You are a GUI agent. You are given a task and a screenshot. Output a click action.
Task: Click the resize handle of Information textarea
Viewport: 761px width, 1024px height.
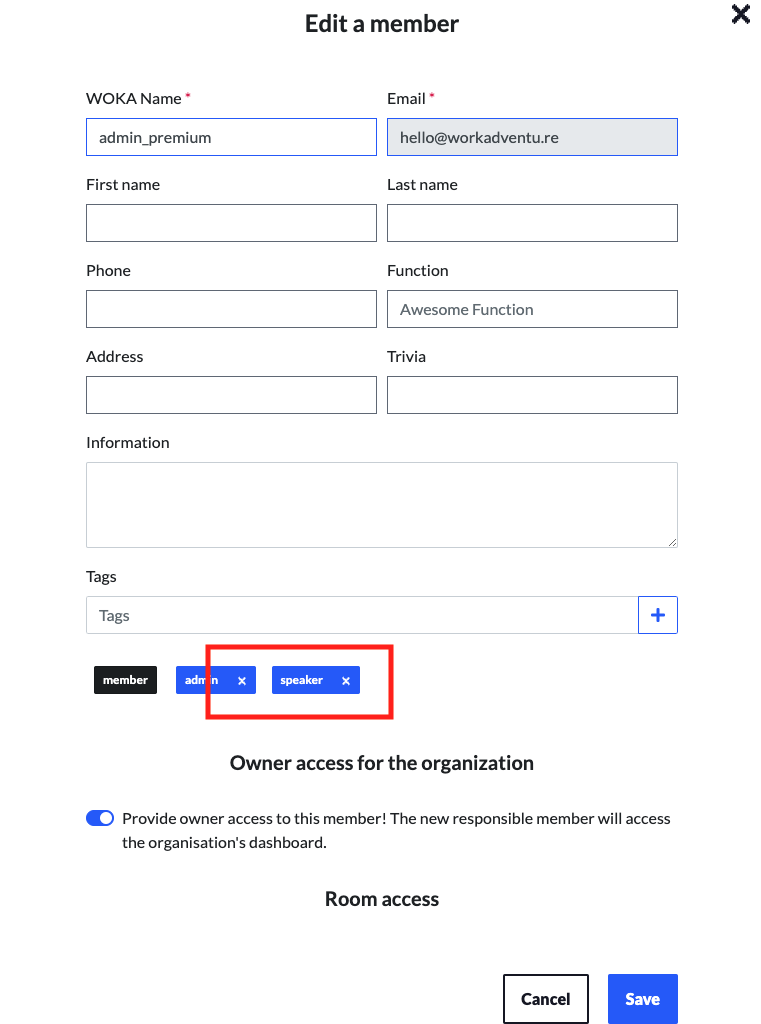tap(672, 542)
